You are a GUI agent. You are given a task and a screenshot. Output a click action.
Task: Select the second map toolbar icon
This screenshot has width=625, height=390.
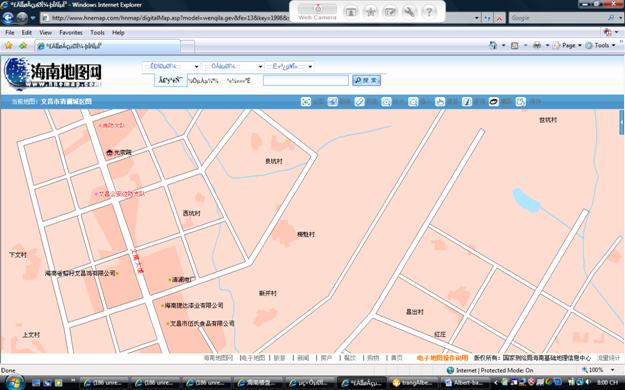point(332,102)
